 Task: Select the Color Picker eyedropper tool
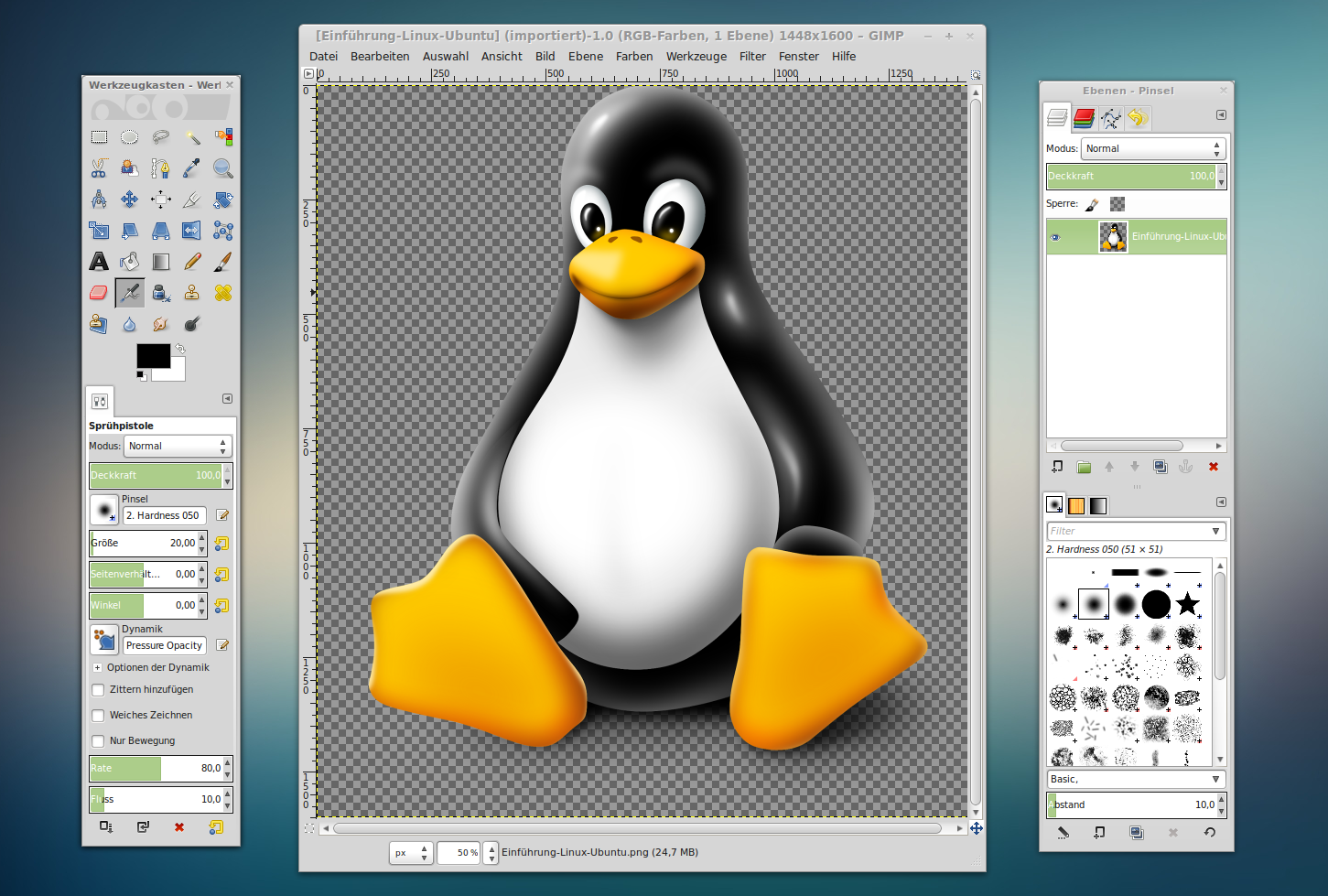point(192,168)
